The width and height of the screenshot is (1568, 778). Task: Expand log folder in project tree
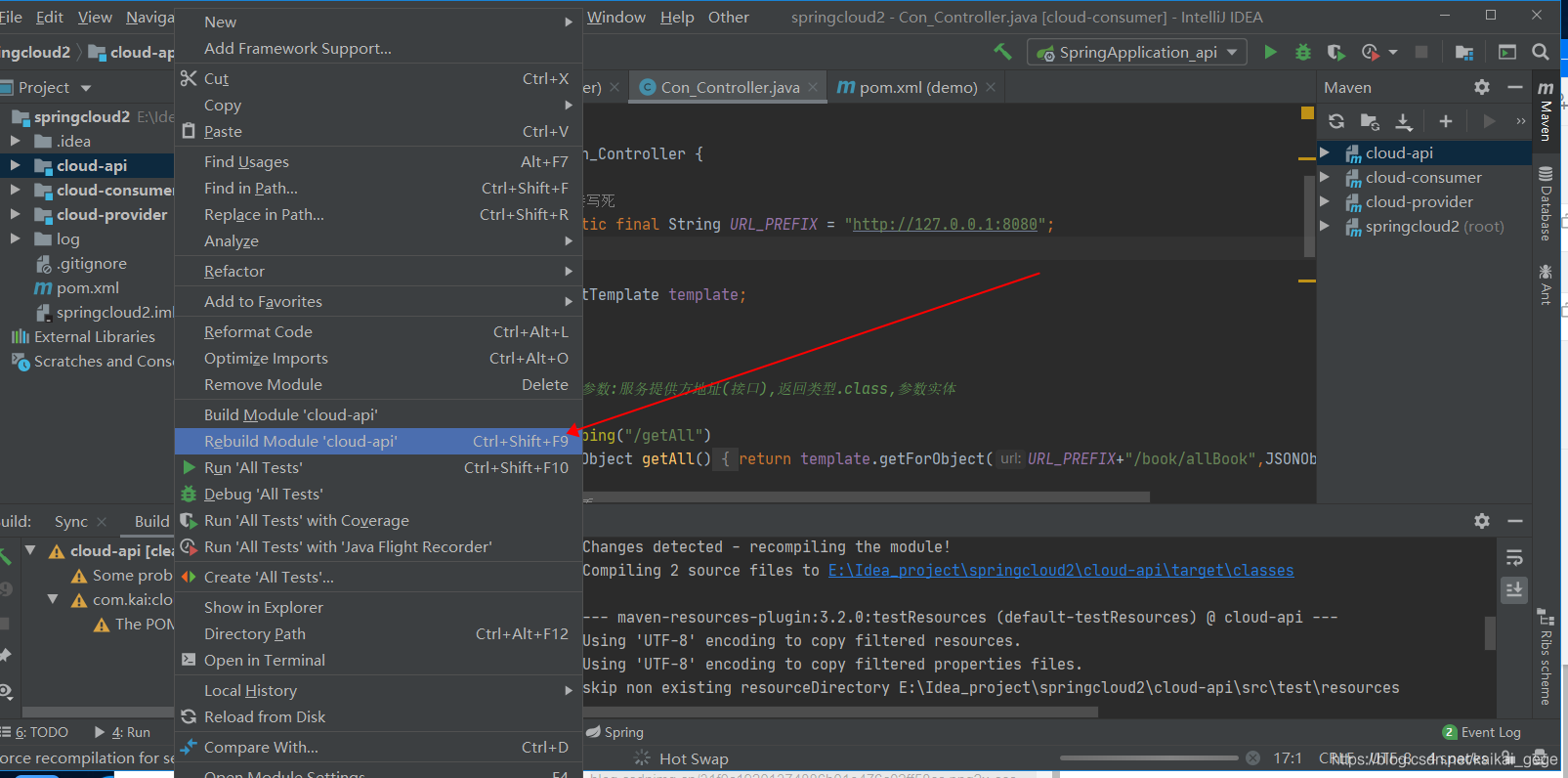tap(15, 238)
